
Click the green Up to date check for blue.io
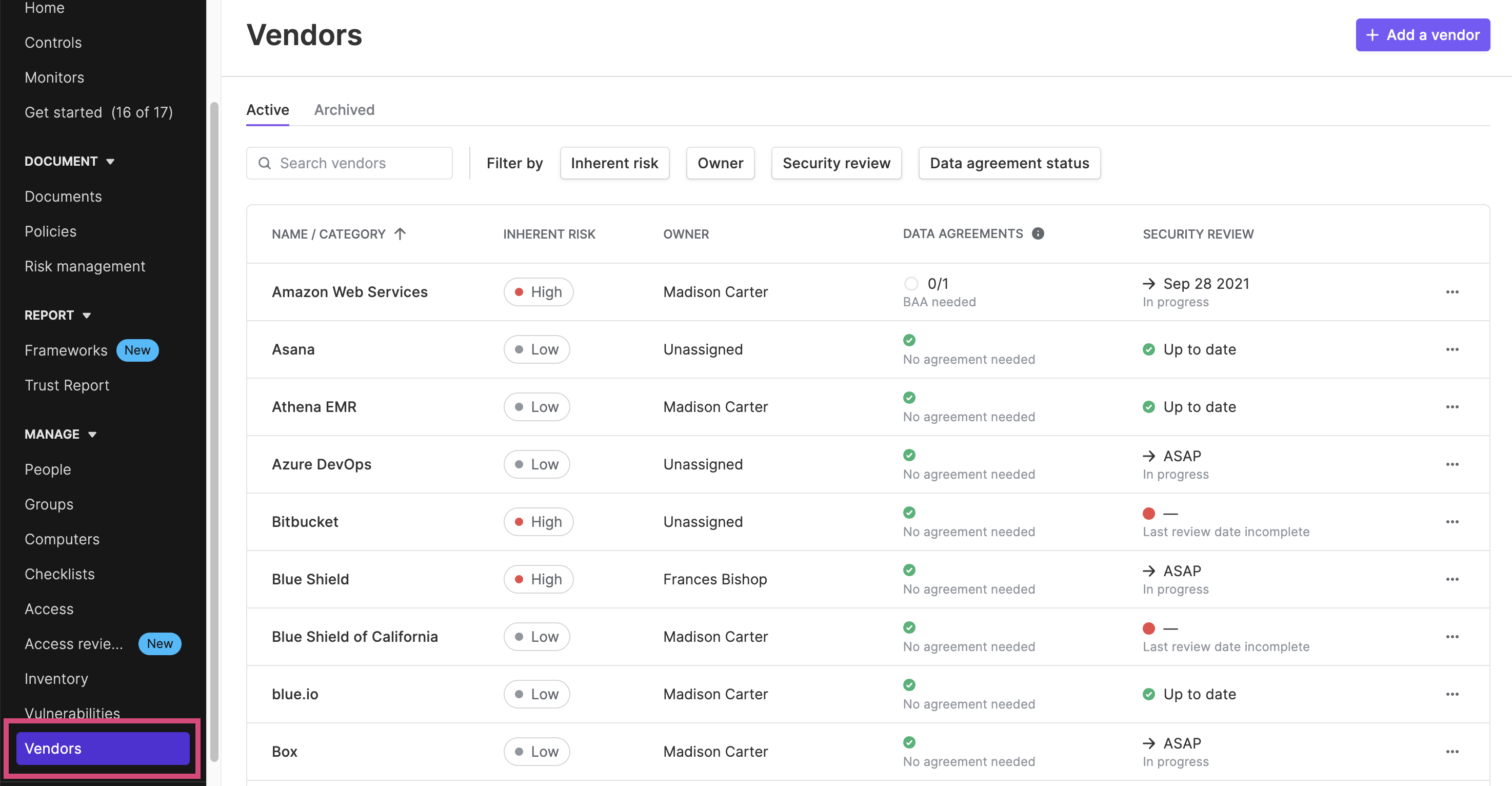pos(1149,695)
